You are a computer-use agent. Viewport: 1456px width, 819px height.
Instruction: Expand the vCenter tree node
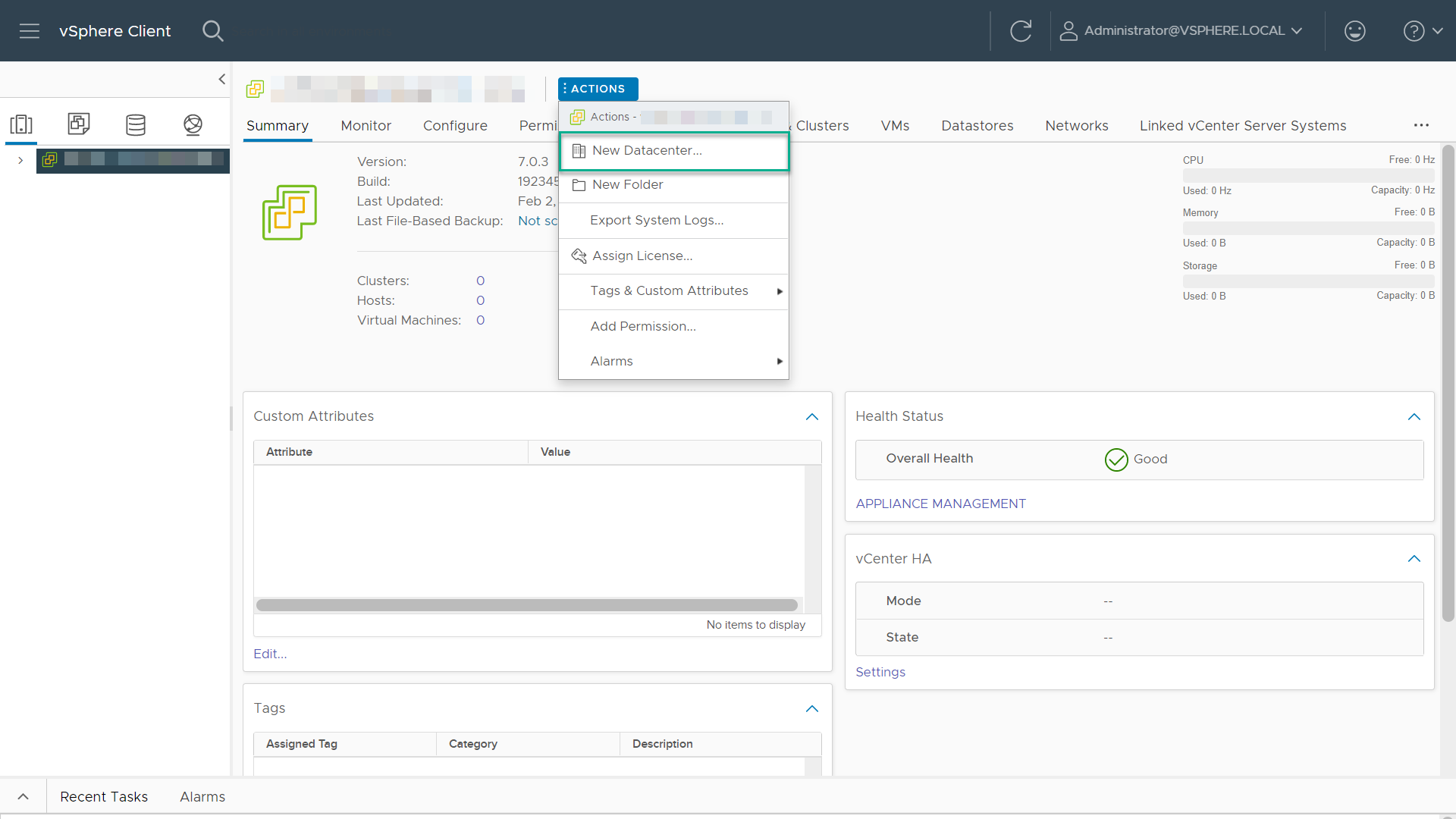coord(20,160)
